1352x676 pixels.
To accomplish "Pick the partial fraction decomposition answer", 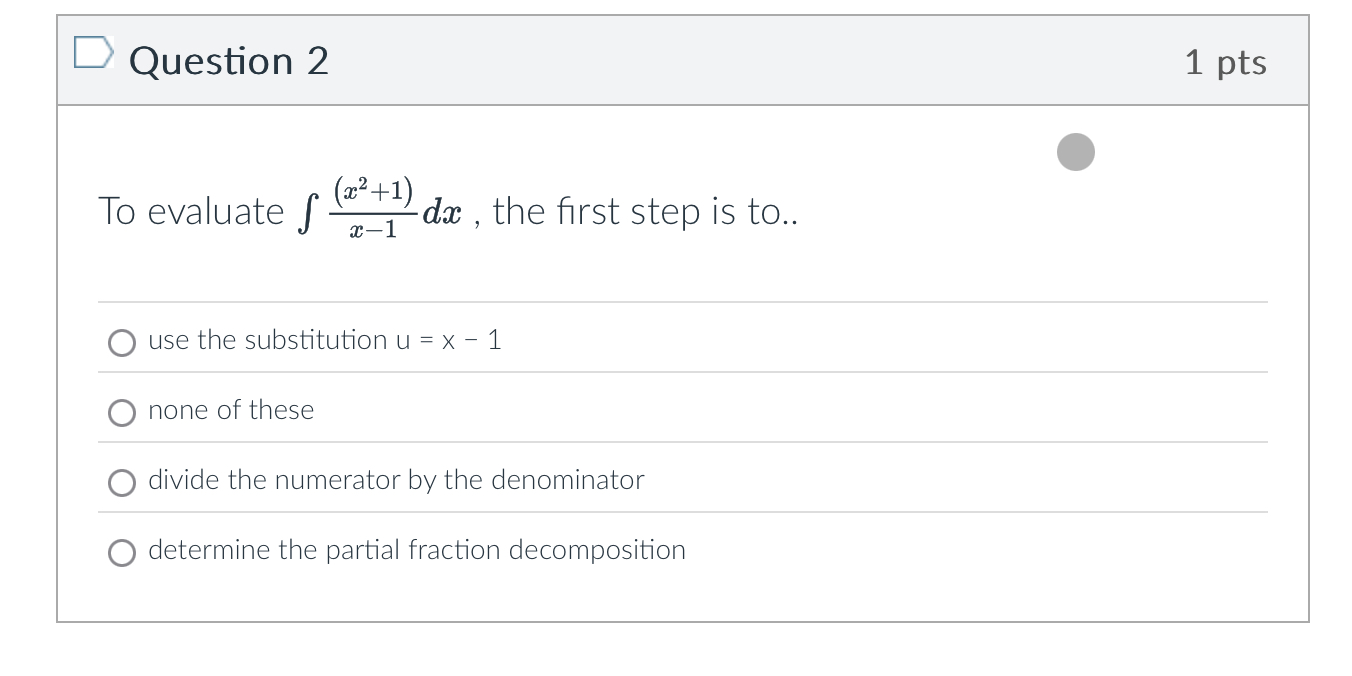I will (x=121, y=553).
